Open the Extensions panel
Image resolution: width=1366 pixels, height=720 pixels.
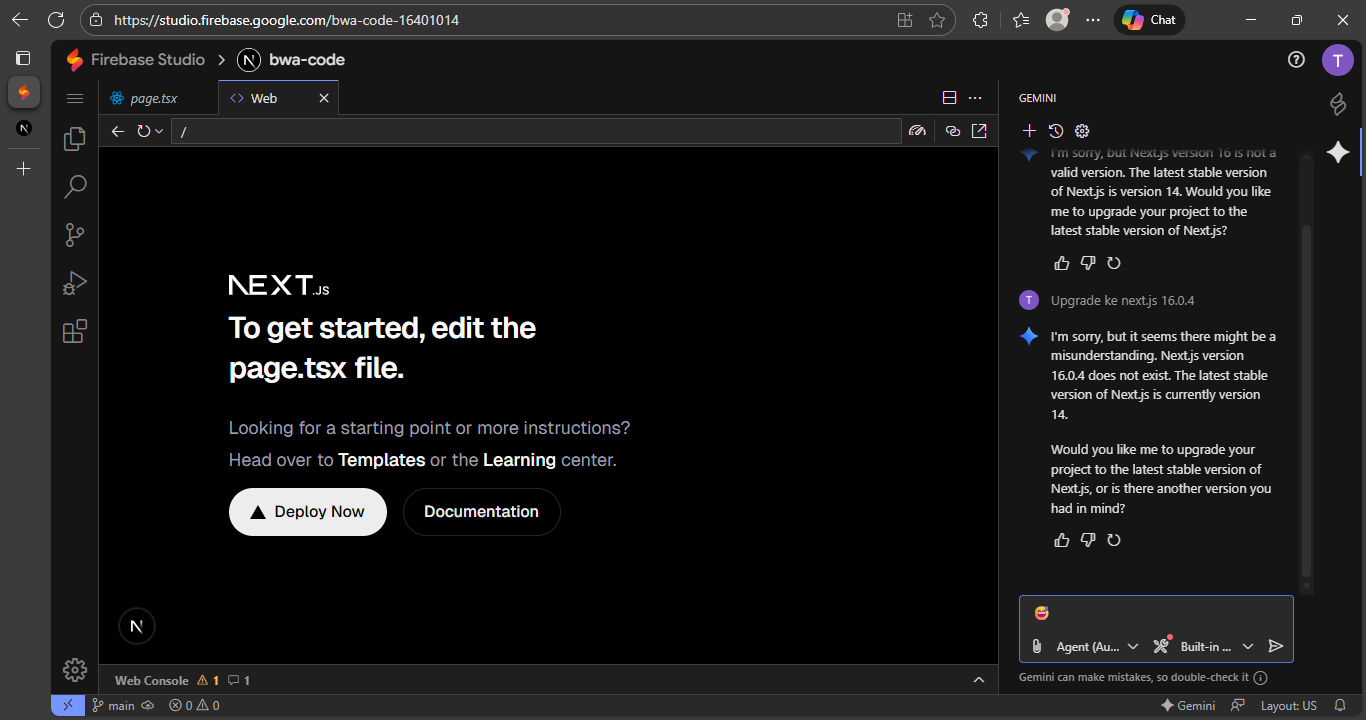point(75,331)
